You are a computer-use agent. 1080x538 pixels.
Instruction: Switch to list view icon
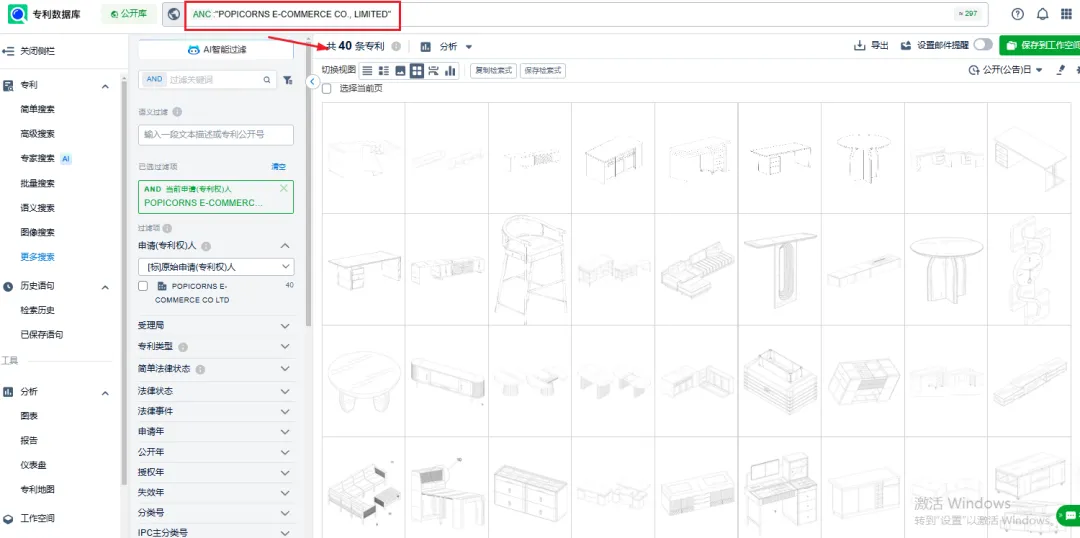367,70
